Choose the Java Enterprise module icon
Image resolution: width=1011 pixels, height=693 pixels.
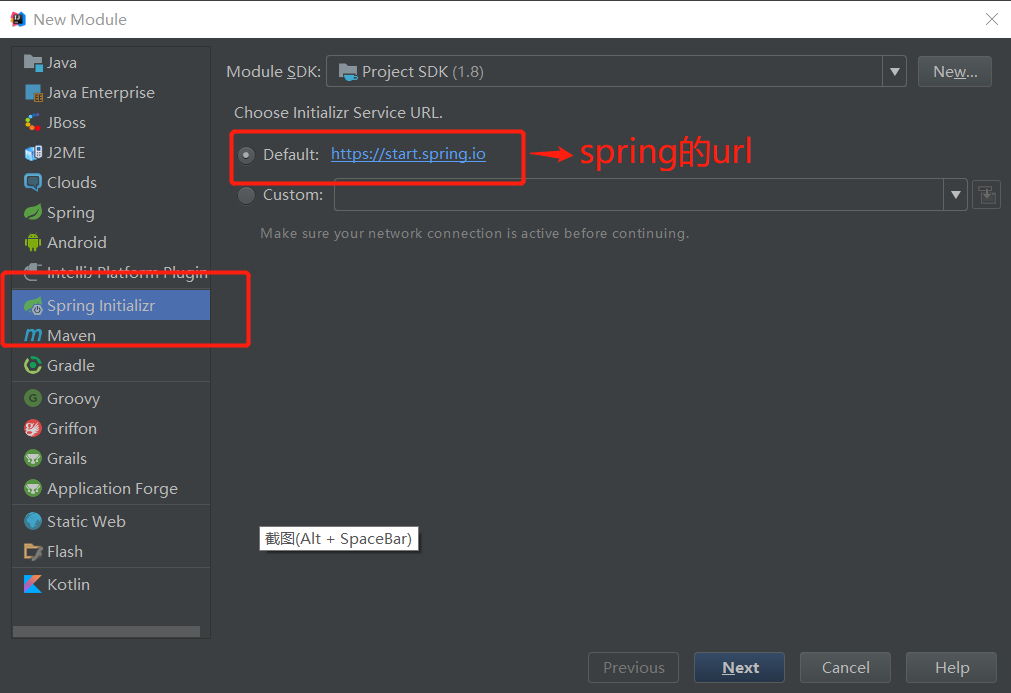click(x=33, y=93)
